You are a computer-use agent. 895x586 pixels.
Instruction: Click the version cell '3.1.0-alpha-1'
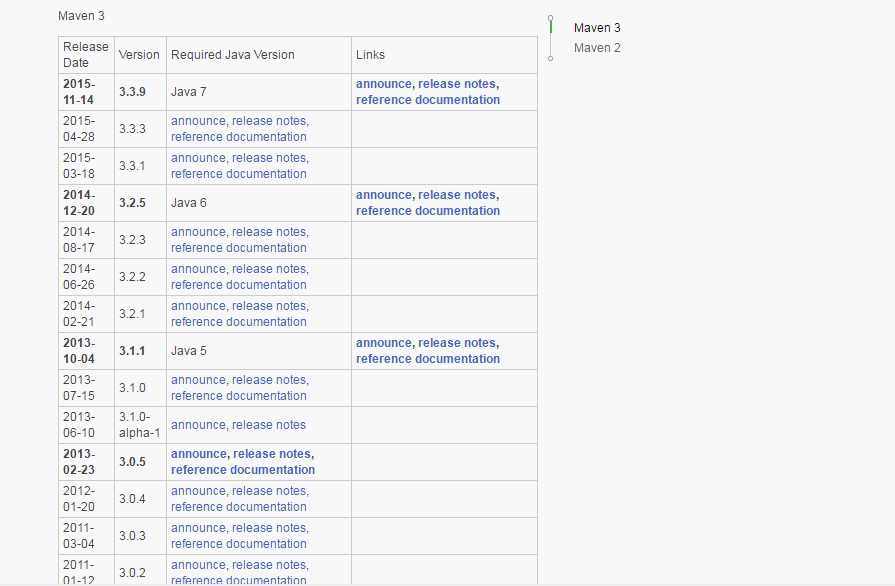coord(139,425)
